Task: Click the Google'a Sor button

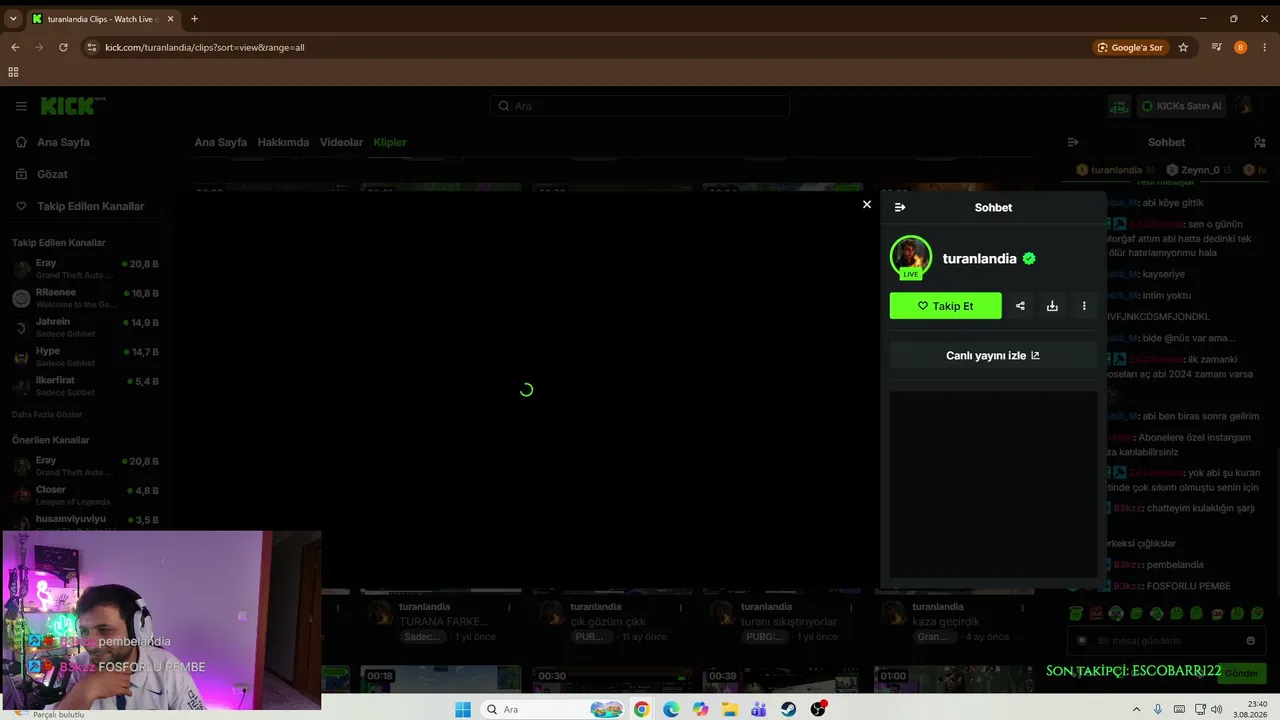Action: click(x=1130, y=47)
